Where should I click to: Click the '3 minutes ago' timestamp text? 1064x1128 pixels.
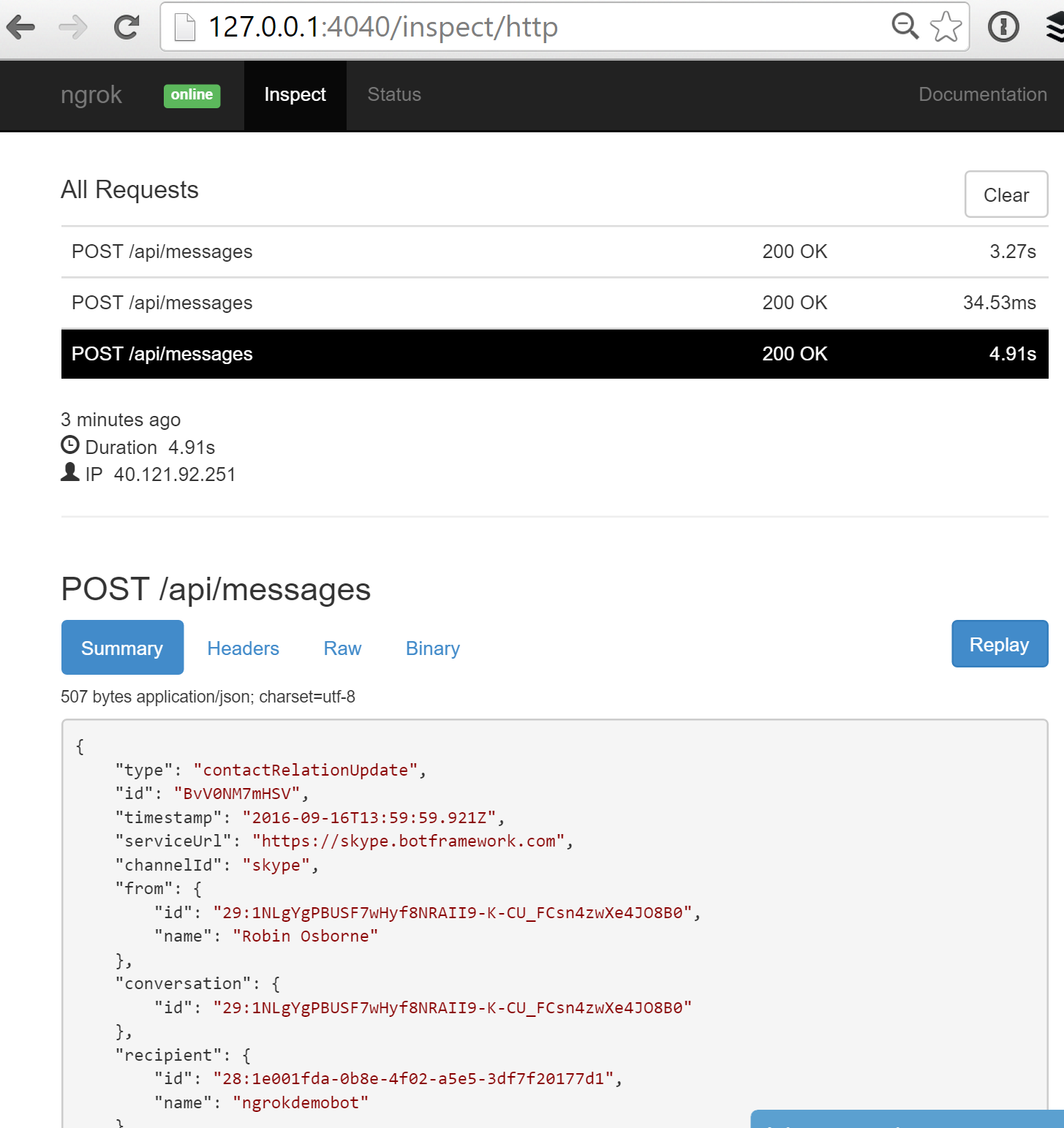tap(121, 420)
